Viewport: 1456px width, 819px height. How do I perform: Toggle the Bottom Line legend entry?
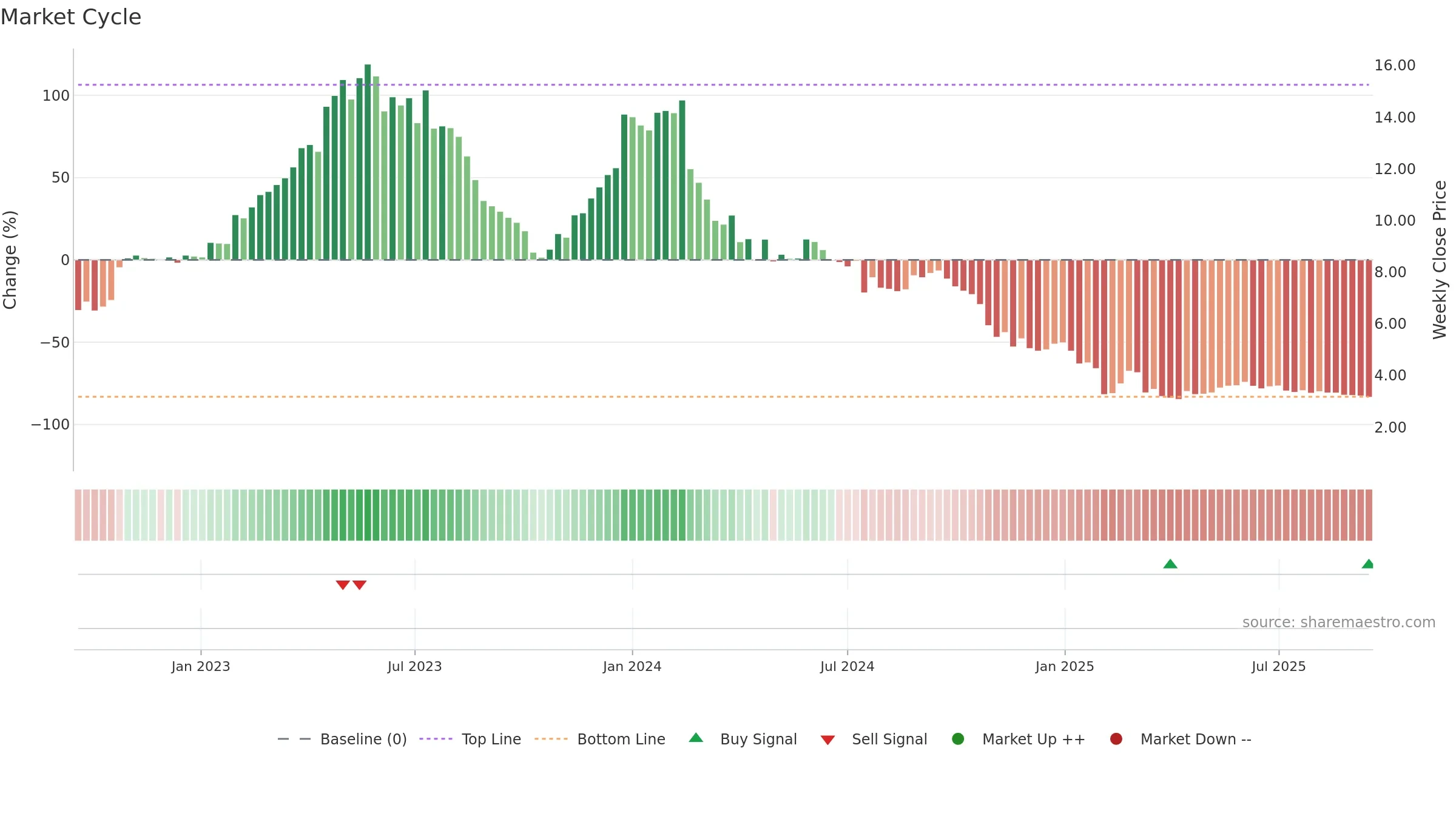(600, 739)
